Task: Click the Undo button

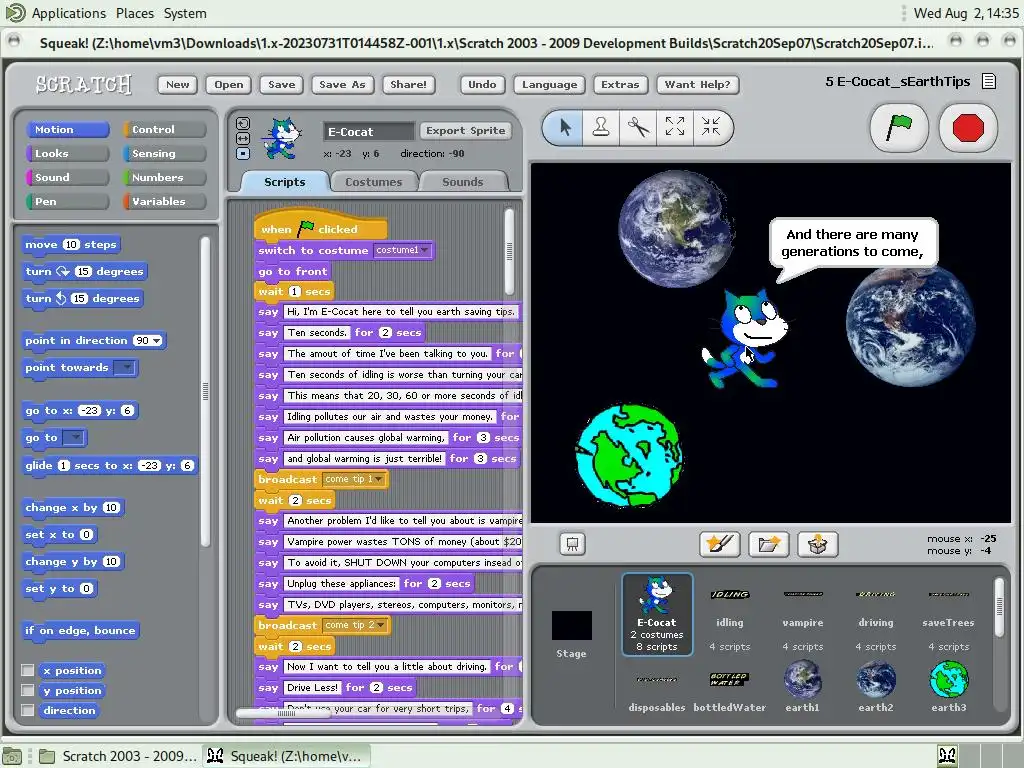Action: pyautogui.click(x=482, y=84)
